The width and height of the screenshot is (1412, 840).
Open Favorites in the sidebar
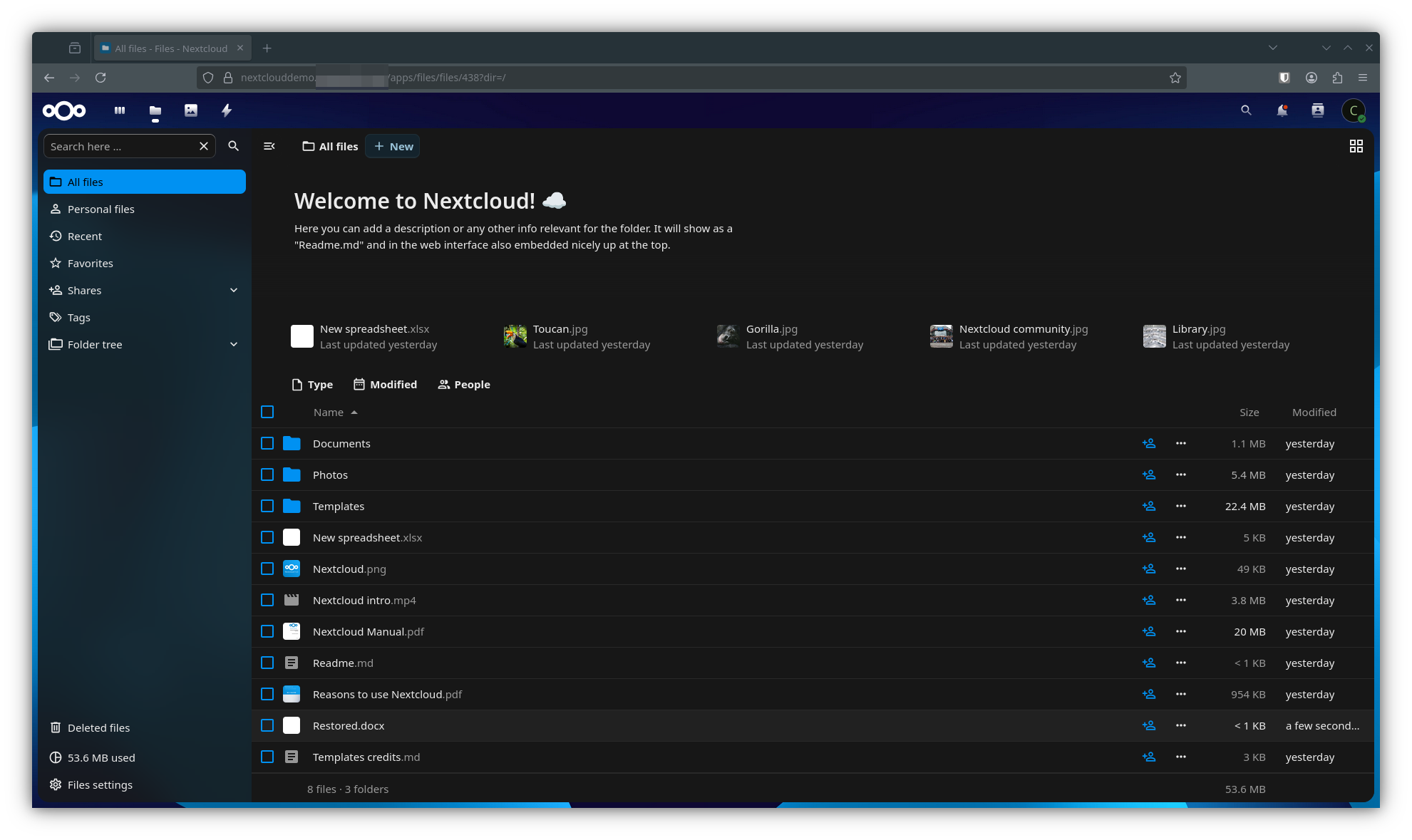(90, 263)
